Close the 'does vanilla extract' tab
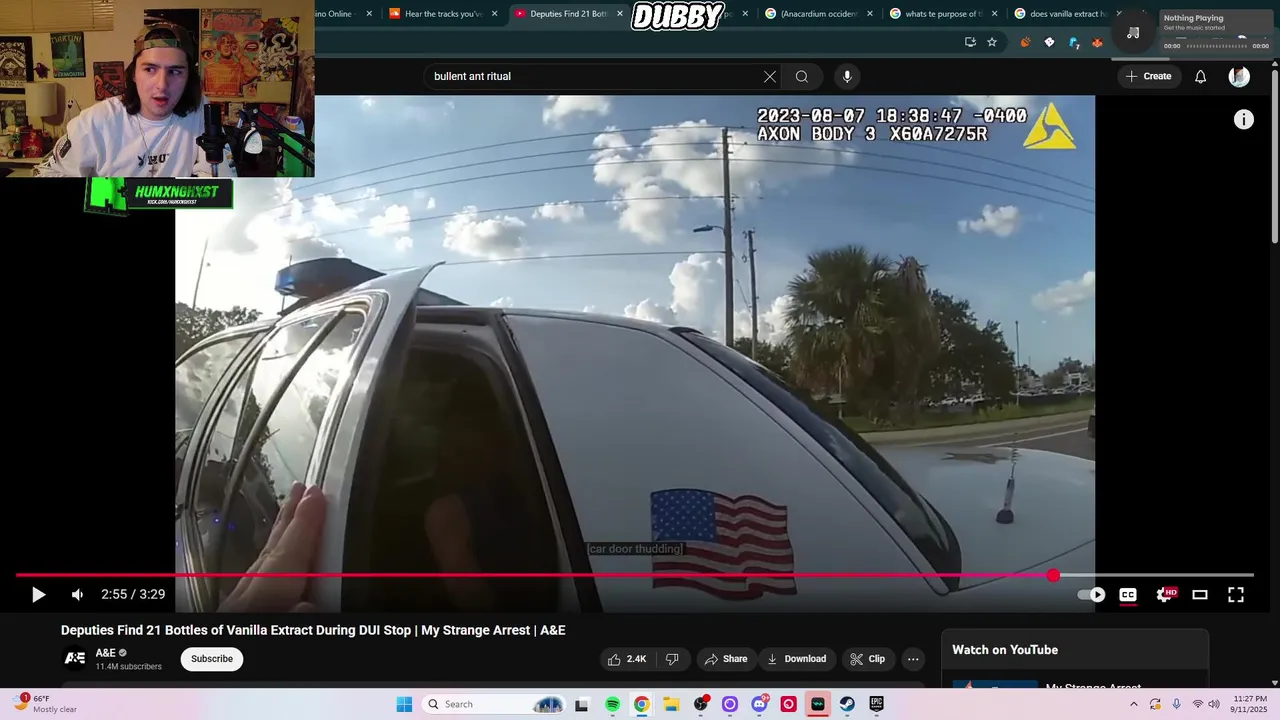This screenshot has height=720, width=1280. tap(1119, 14)
